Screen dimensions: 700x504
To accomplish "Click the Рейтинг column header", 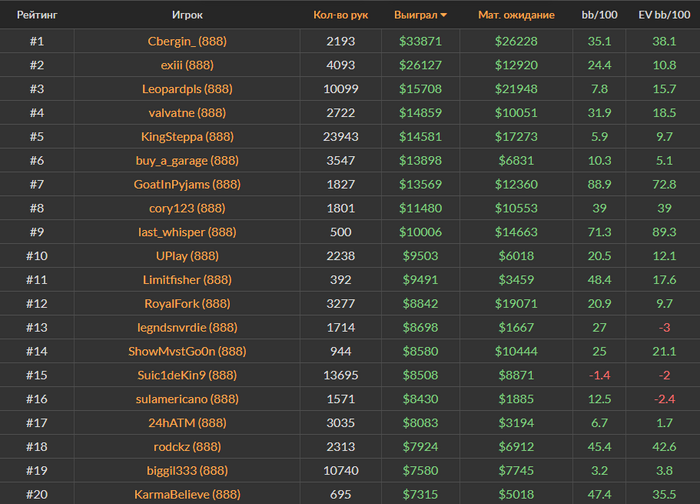I will (36, 15).
